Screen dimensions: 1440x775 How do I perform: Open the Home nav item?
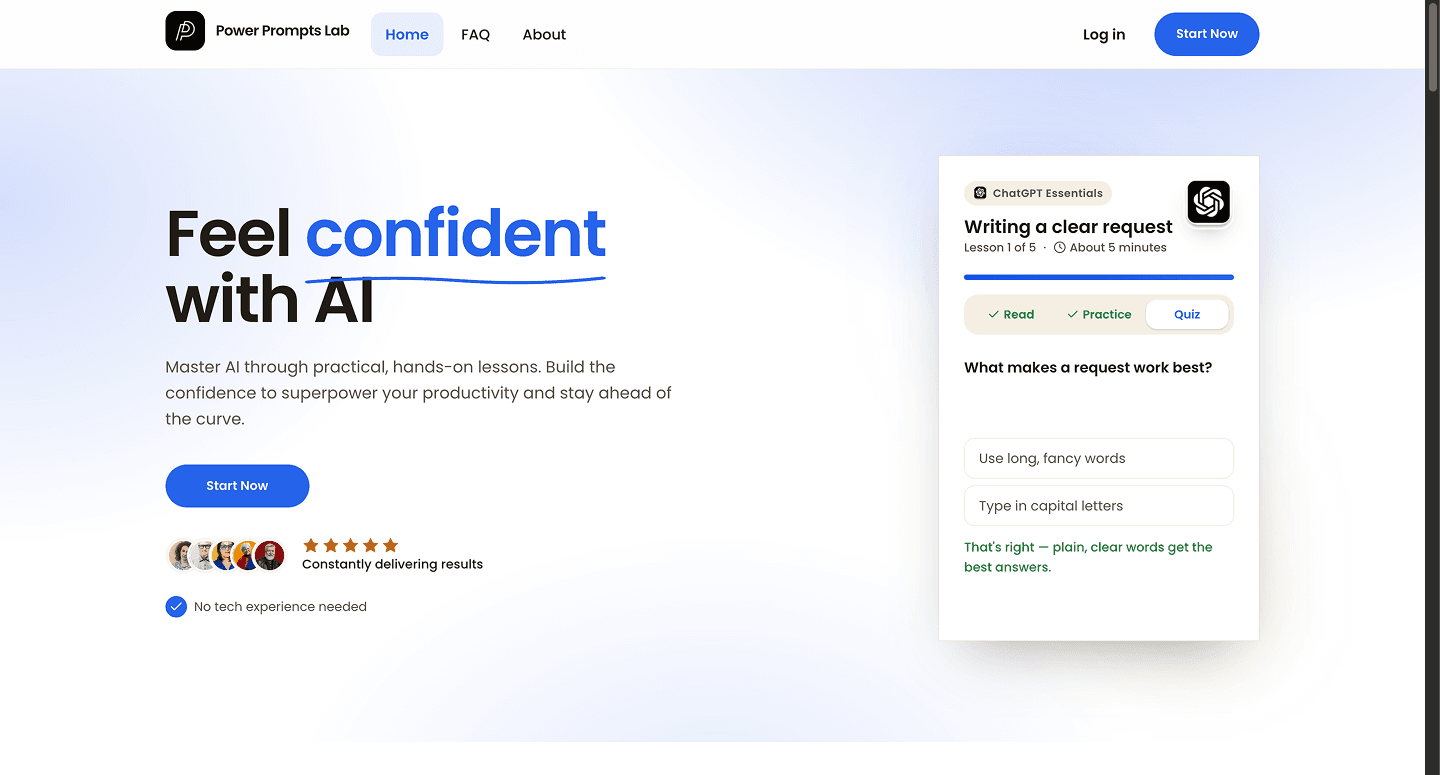tap(407, 34)
